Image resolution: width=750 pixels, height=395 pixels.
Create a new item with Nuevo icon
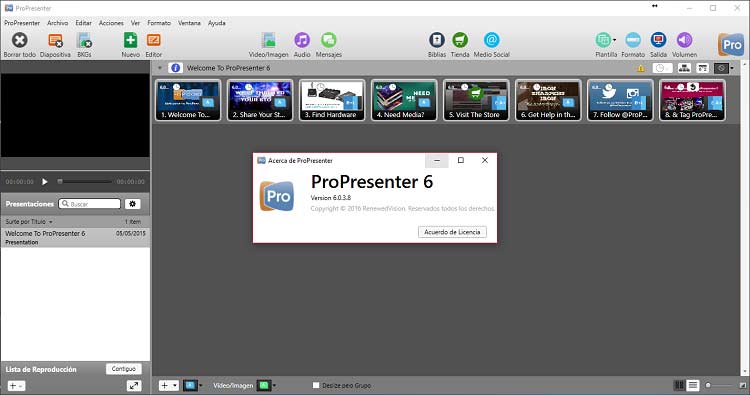tap(130, 40)
